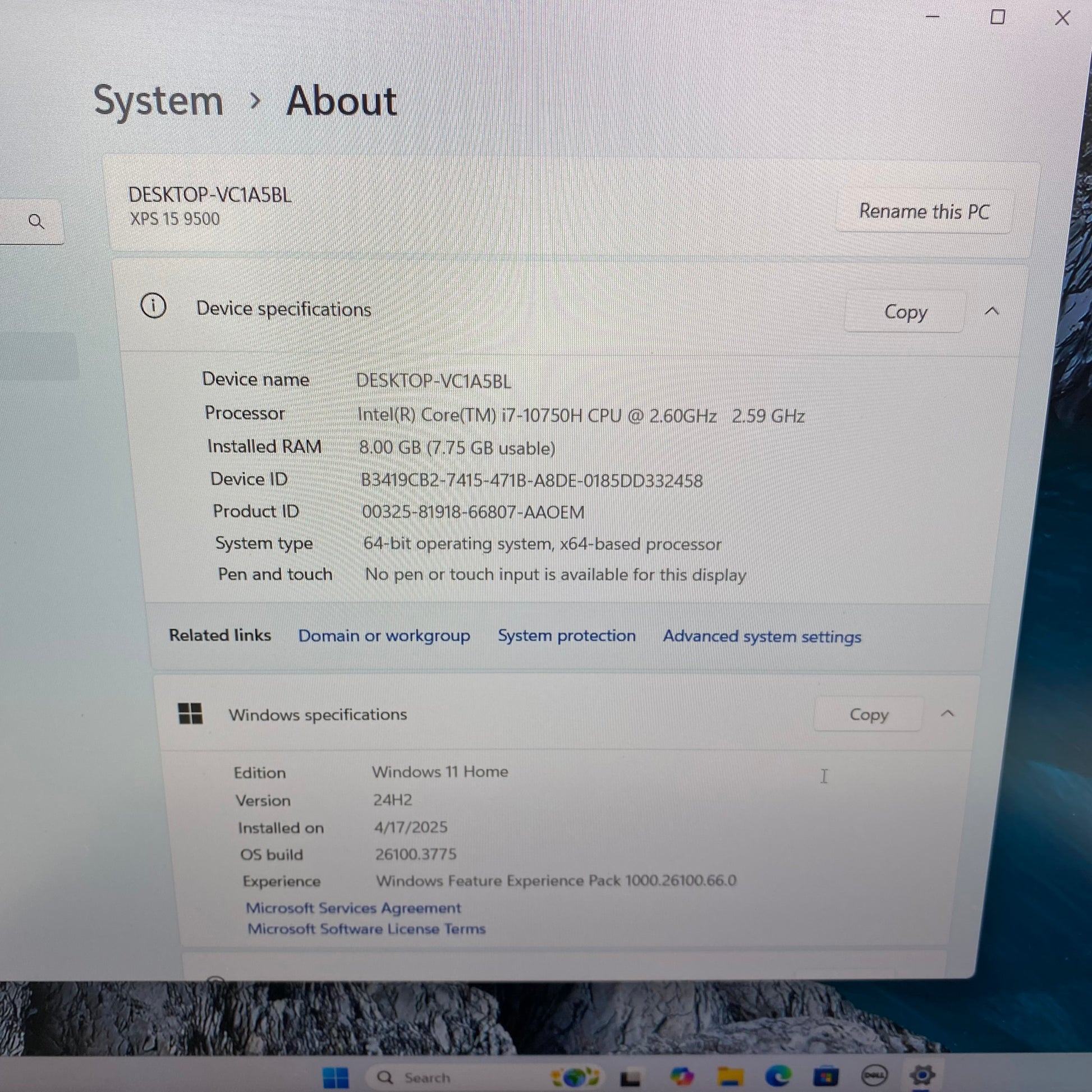The width and height of the screenshot is (1092, 1092).
Task: Launch Copilot from the taskbar
Action: click(x=682, y=1076)
